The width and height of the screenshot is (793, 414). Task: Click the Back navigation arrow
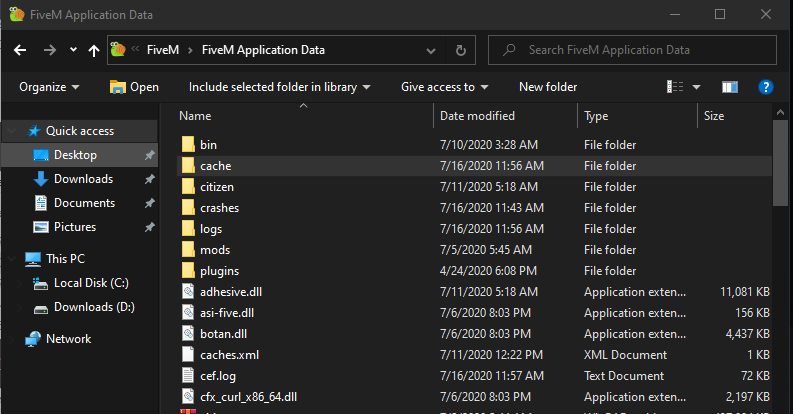(x=21, y=49)
